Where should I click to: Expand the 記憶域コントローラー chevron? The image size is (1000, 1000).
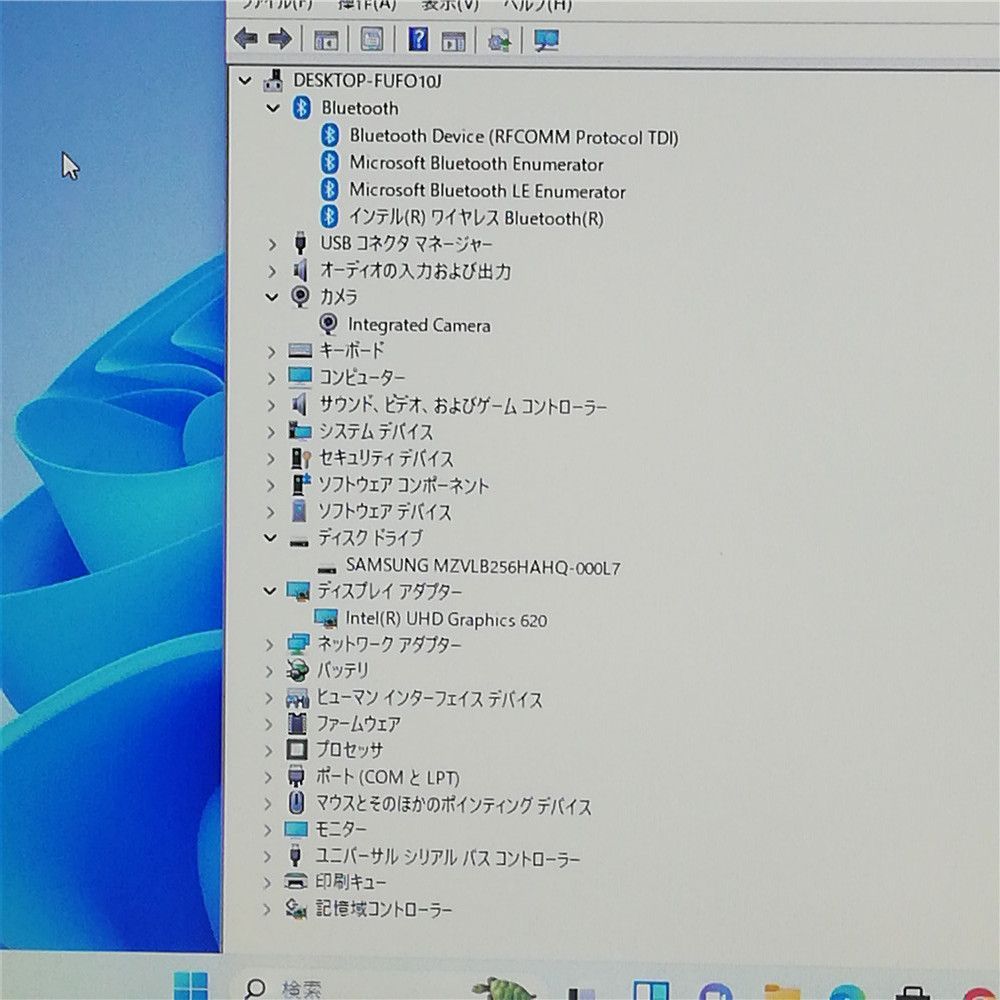pyautogui.click(x=267, y=909)
